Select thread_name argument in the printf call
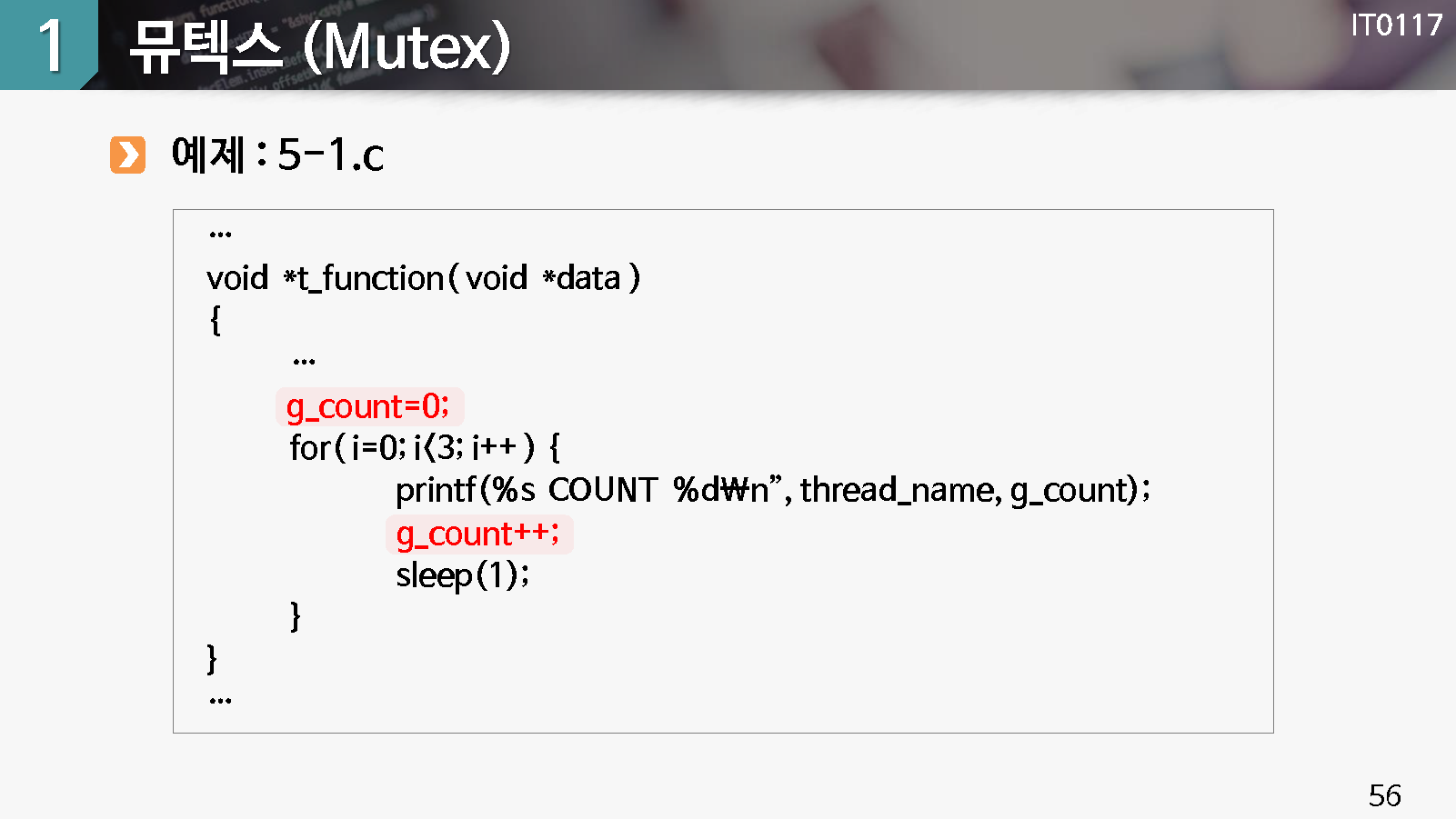1456x819 pixels. point(900,490)
